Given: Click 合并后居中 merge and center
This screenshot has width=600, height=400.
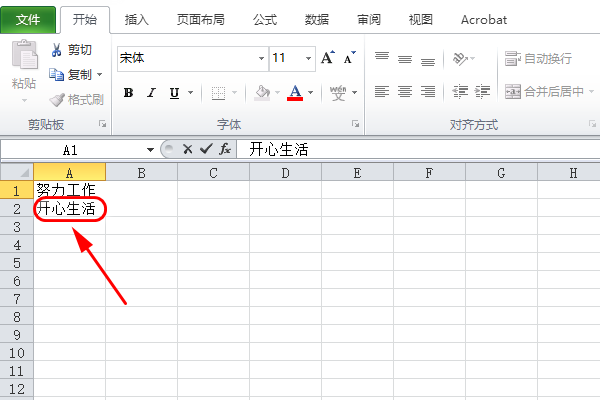Looking at the screenshot, I should tap(544, 91).
